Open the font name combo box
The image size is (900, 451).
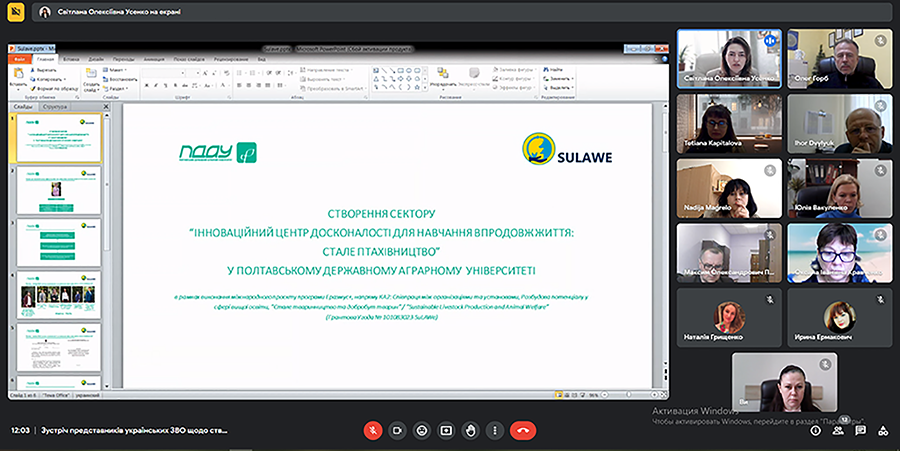[x=164, y=73]
